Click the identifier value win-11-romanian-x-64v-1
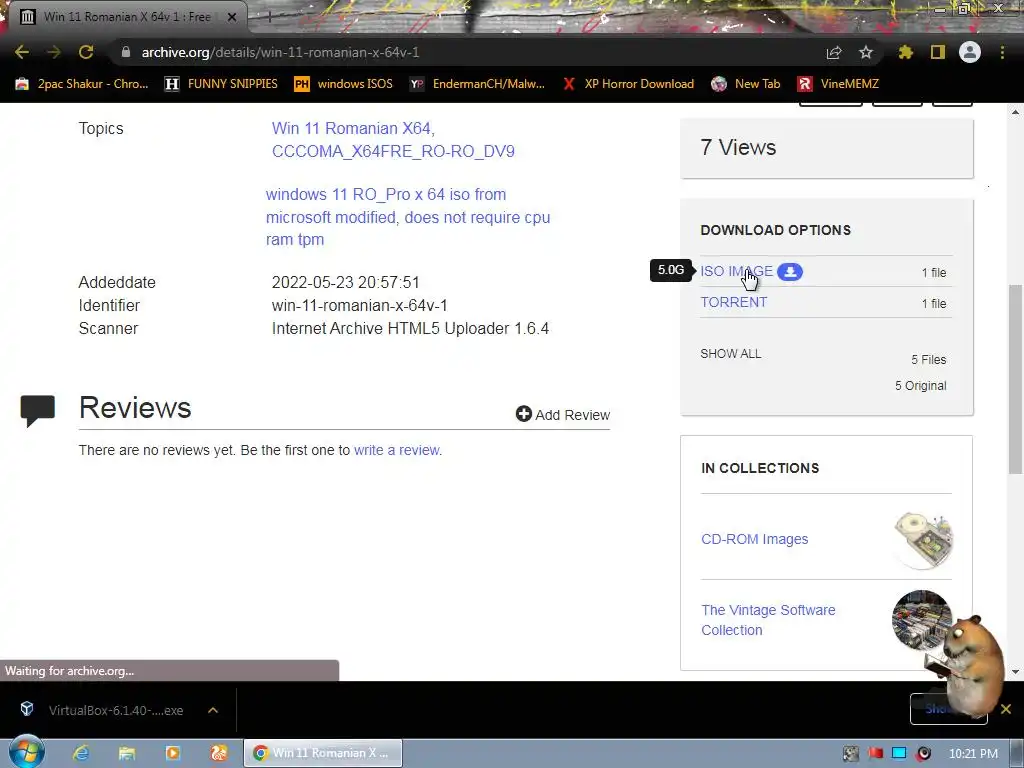This screenshot has height=768, width=1024. point(360,306)
